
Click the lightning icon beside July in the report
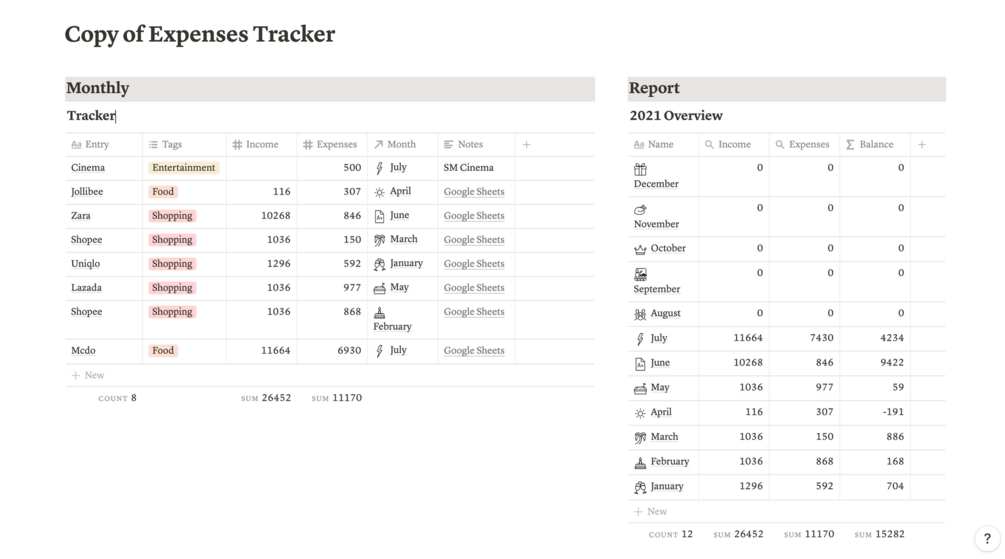coord(640,338)
